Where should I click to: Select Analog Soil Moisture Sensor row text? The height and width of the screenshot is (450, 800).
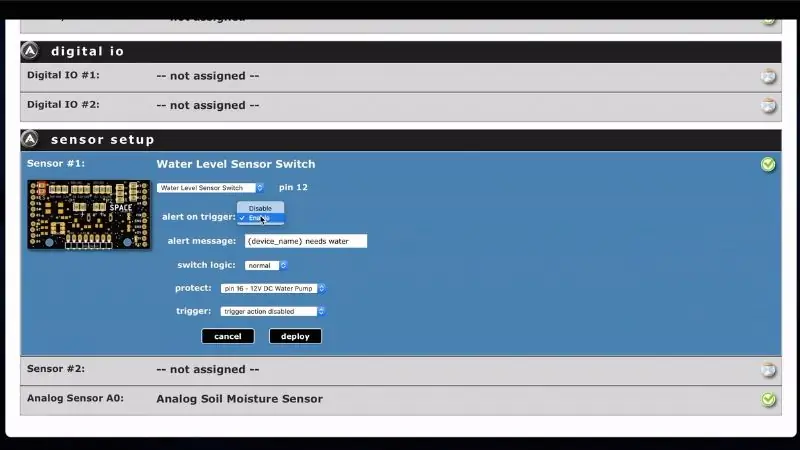[239, 399]
